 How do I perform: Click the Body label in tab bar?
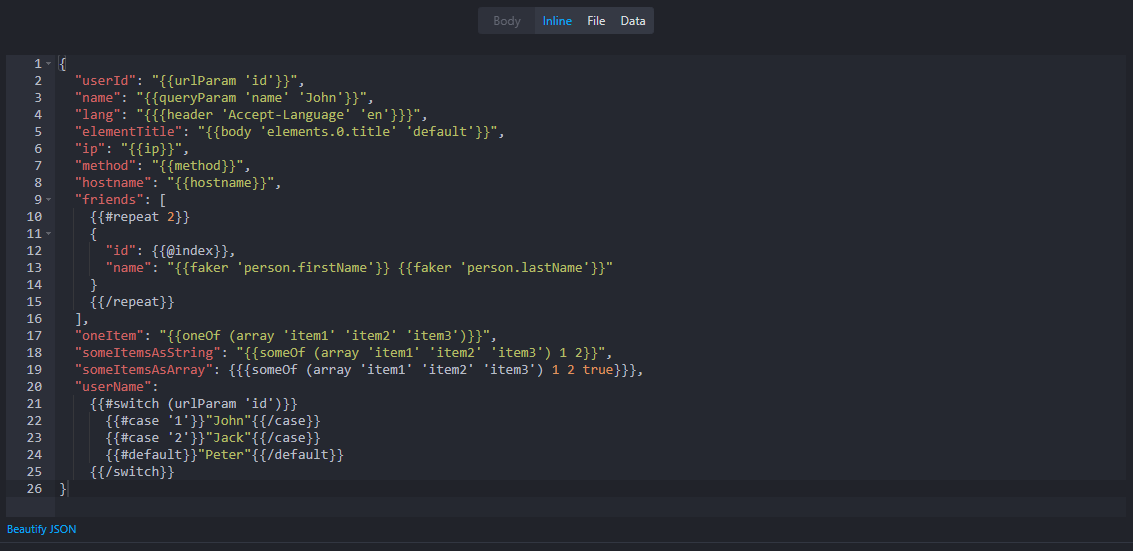pos(507,21)
